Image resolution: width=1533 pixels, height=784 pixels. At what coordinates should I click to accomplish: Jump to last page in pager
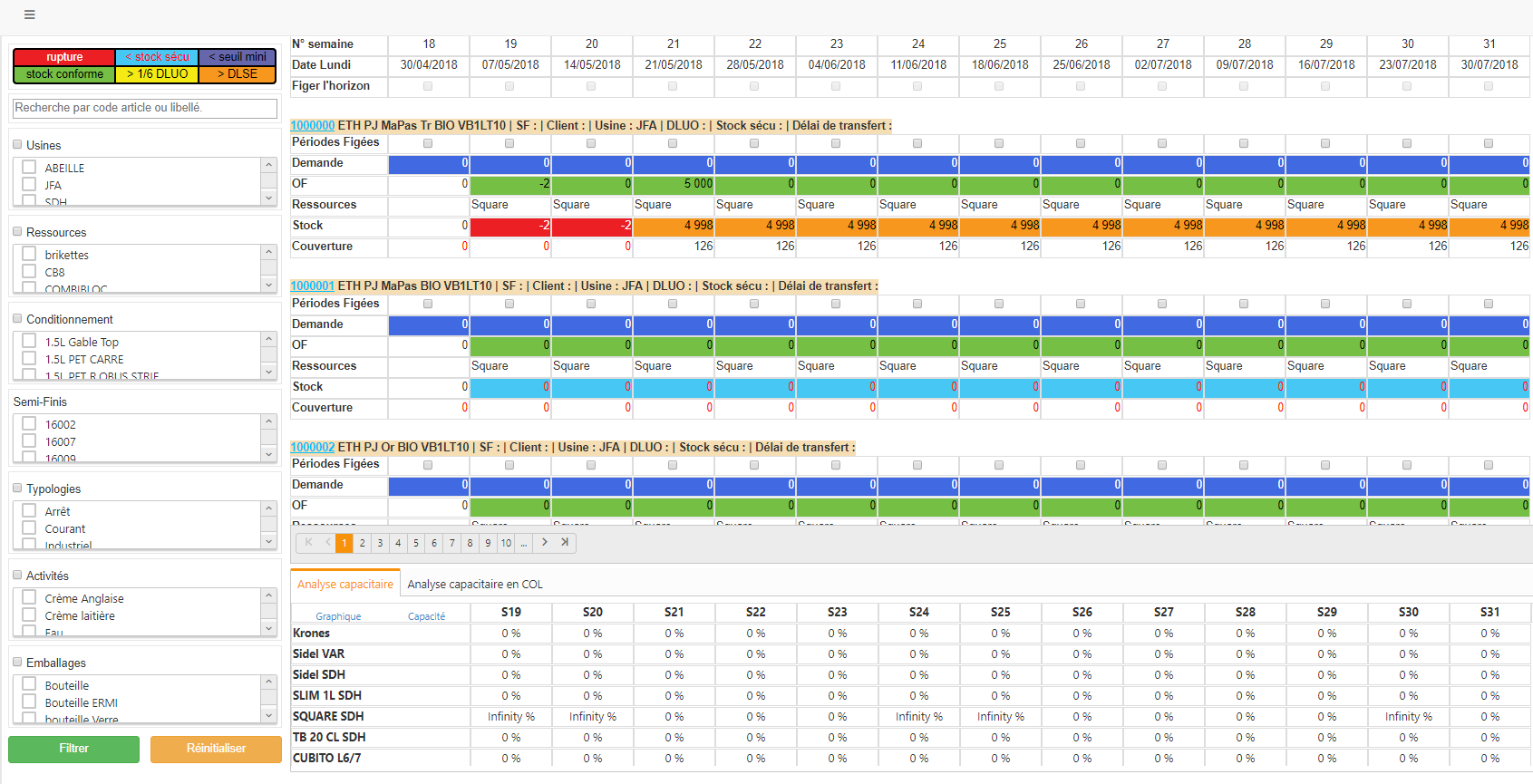tap(565, 542)
